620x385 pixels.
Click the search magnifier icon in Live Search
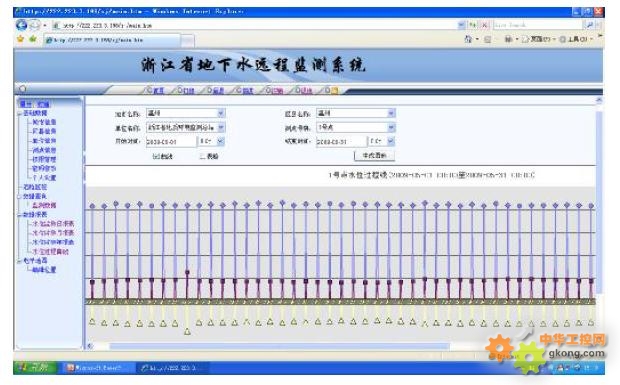click(x=589, y=25)
